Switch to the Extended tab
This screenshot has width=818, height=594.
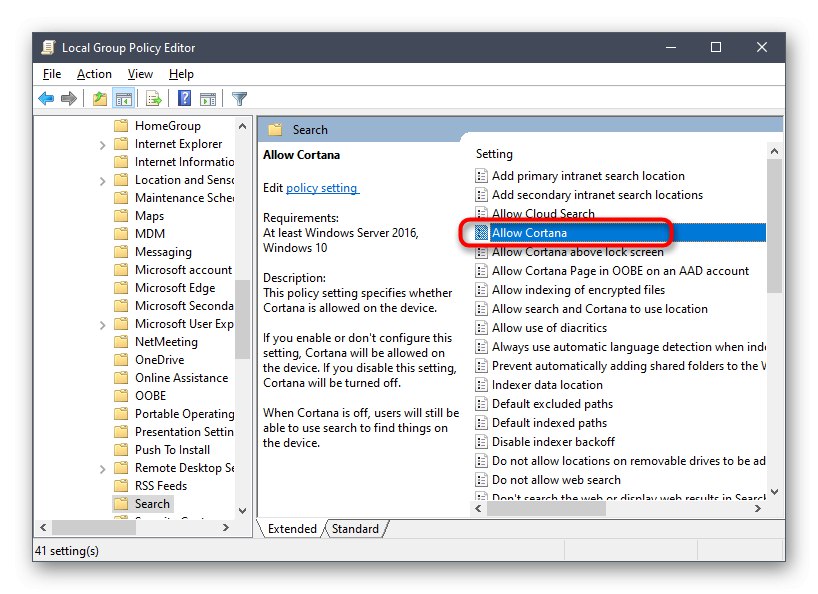[x=292, y=528]
